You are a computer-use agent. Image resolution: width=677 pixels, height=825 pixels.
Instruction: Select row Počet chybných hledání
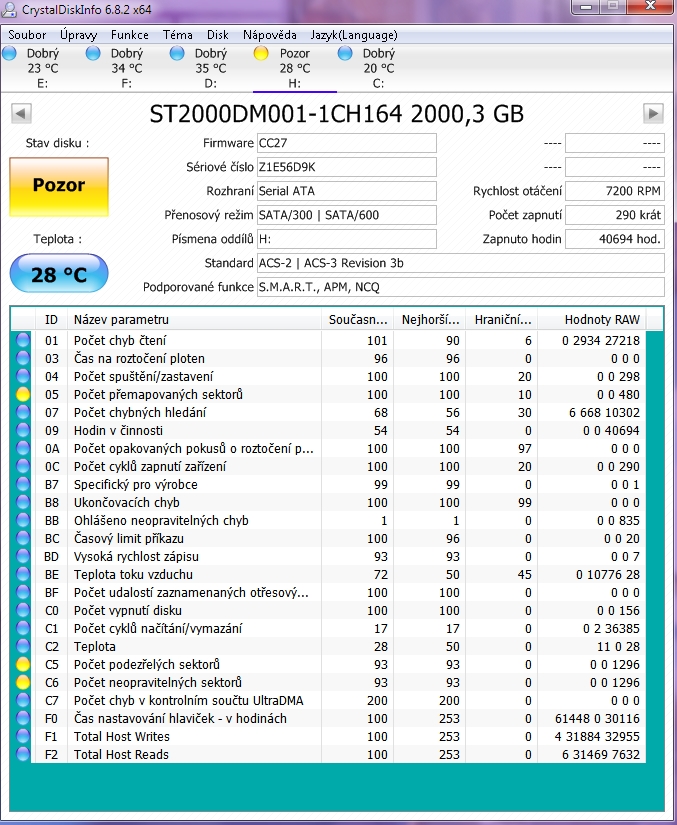[x=328, y=412]
